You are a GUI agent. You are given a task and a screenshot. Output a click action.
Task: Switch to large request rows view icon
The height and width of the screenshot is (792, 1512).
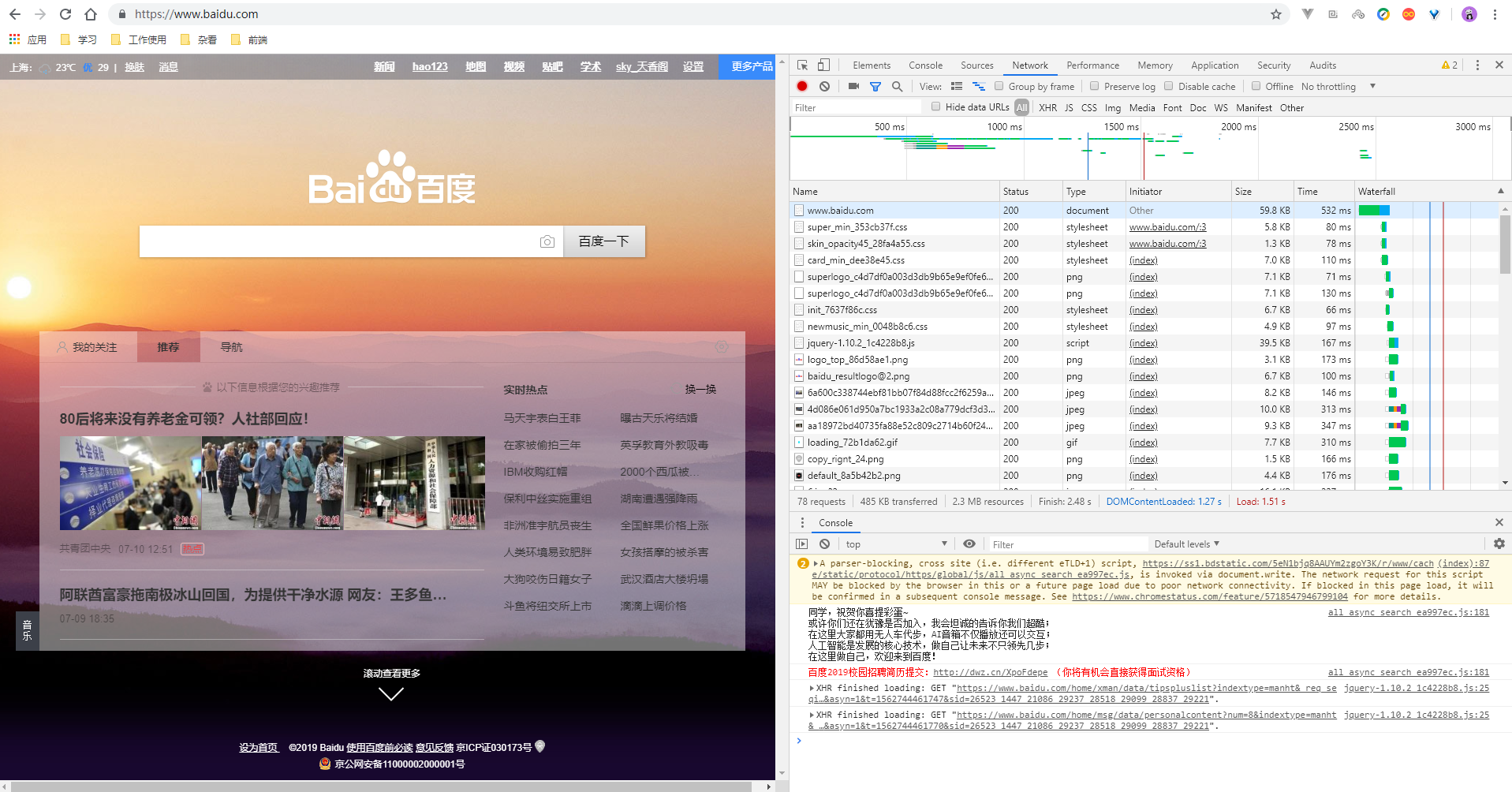tap(957, 86)
